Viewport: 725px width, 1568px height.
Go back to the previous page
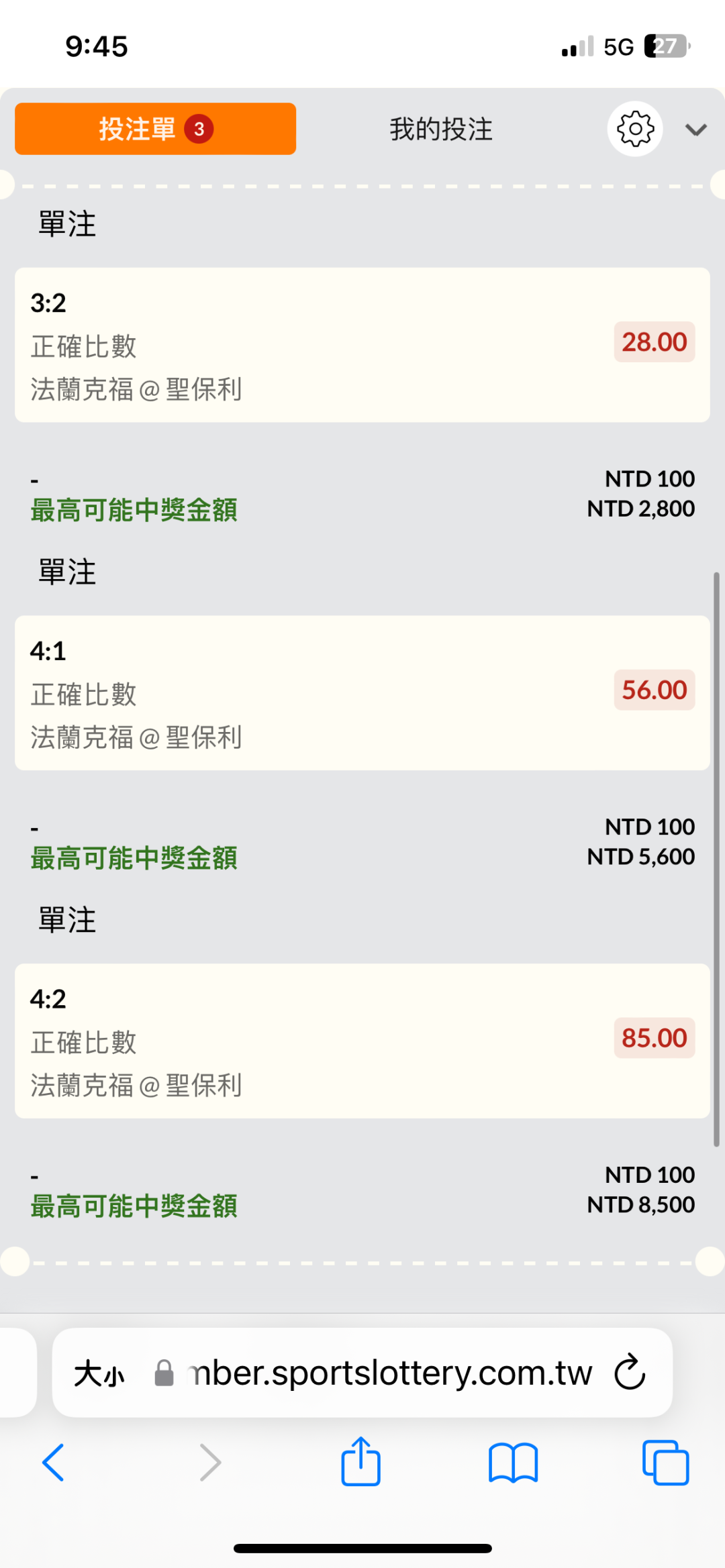click(x=54, y=1463)
